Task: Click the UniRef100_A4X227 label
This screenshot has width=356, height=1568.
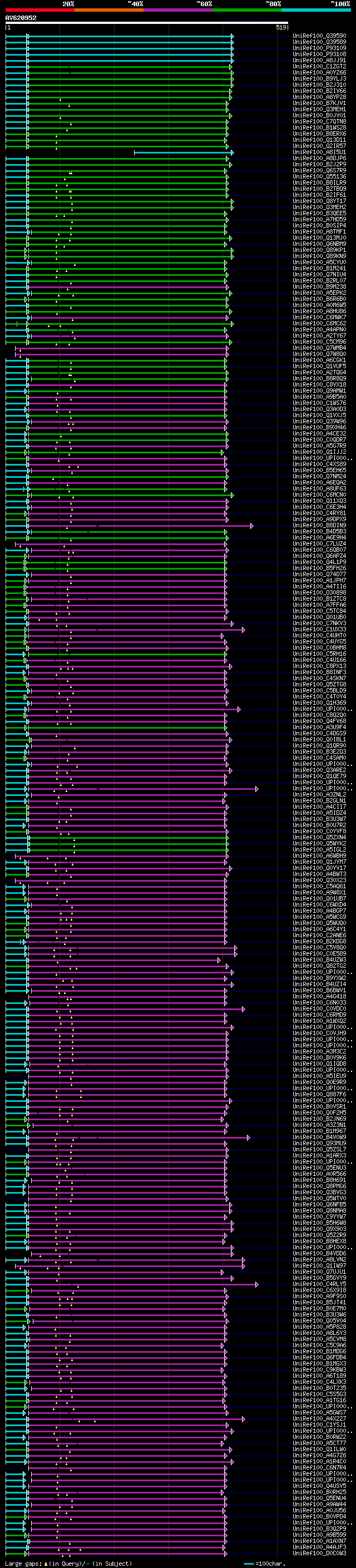Action: pyautogui.click(x=319, y=1418)
